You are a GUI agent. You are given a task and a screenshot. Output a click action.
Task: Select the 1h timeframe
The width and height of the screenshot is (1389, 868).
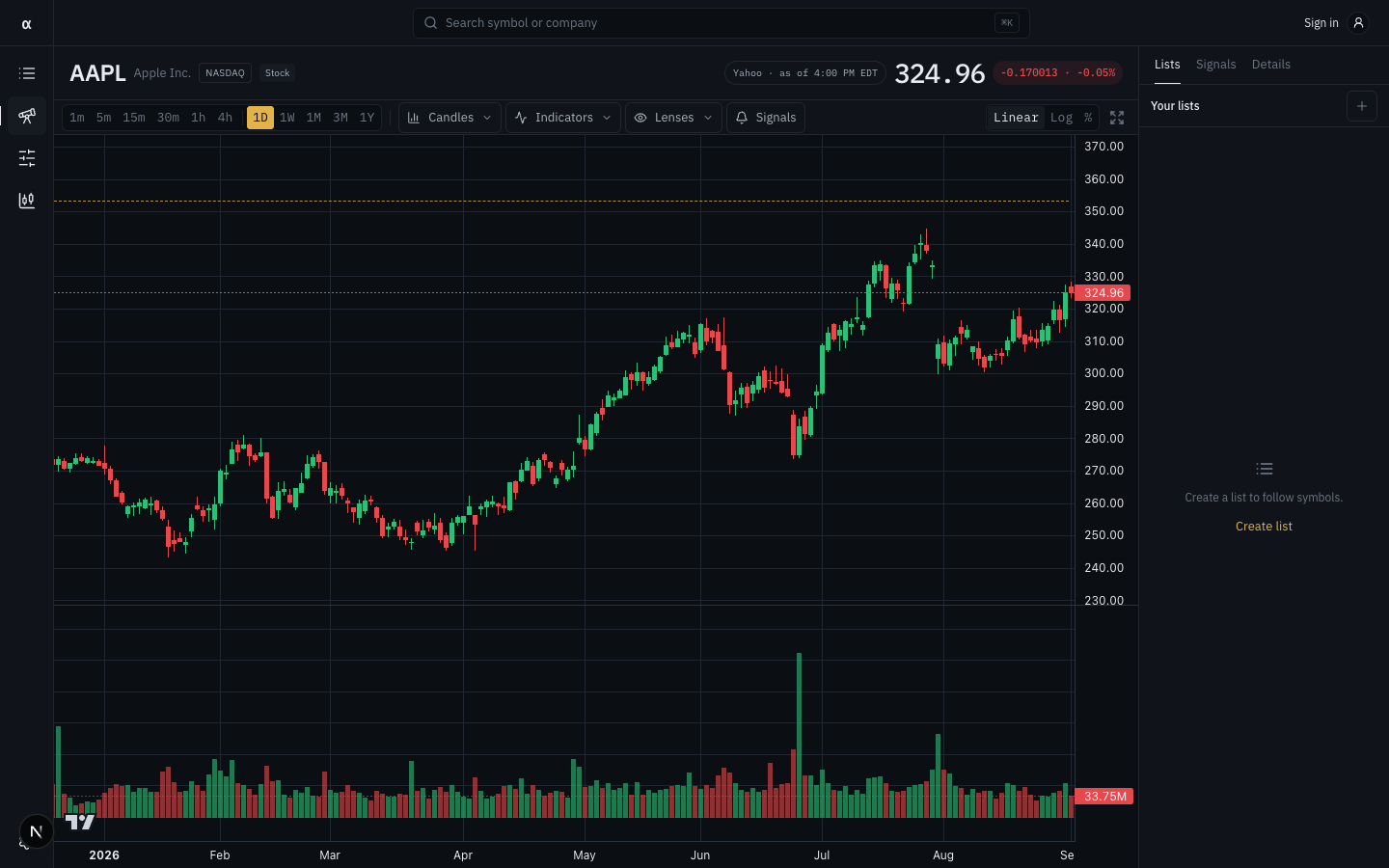tap(198, 118)
